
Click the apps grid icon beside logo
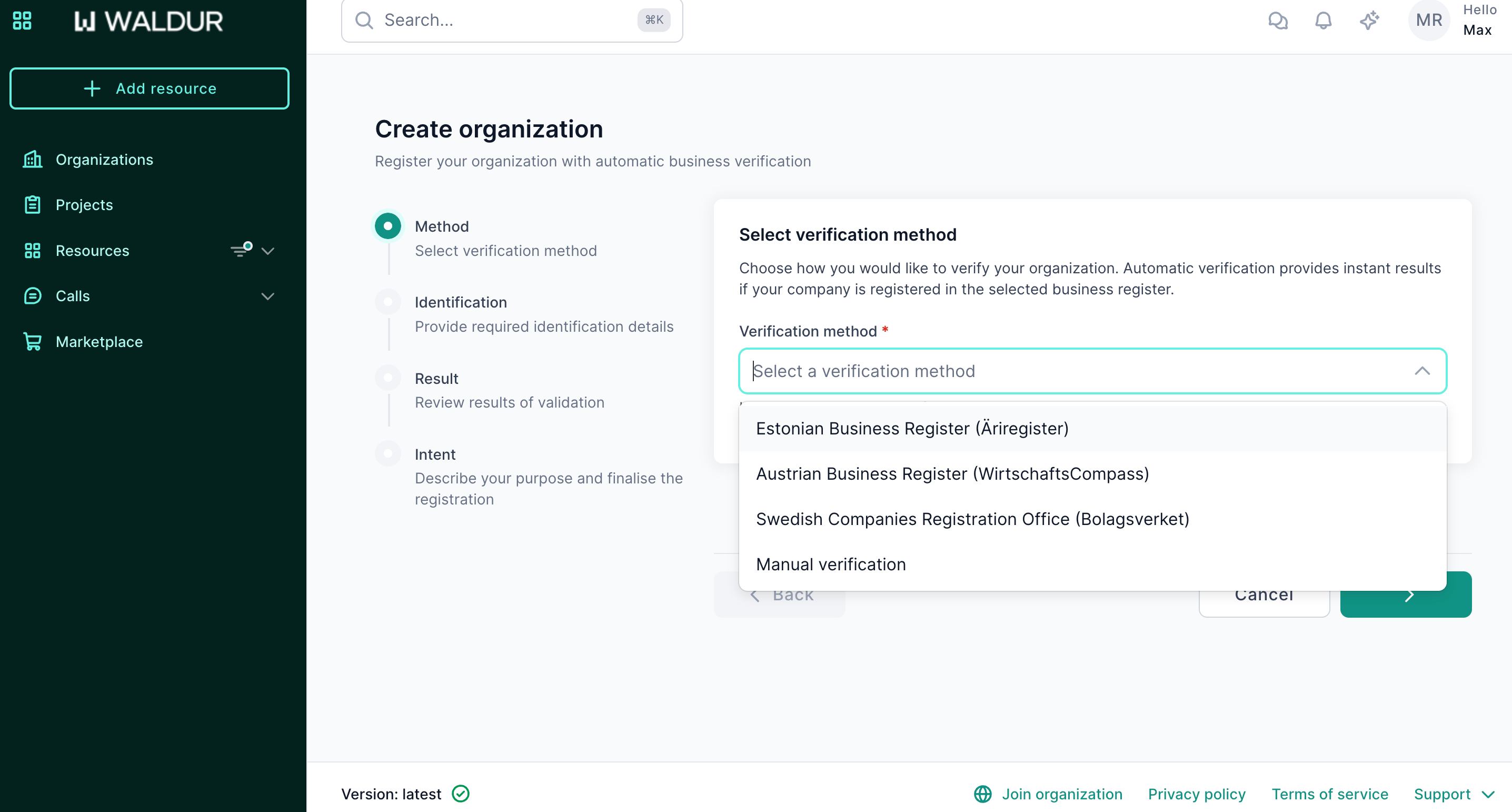[22, 21]
